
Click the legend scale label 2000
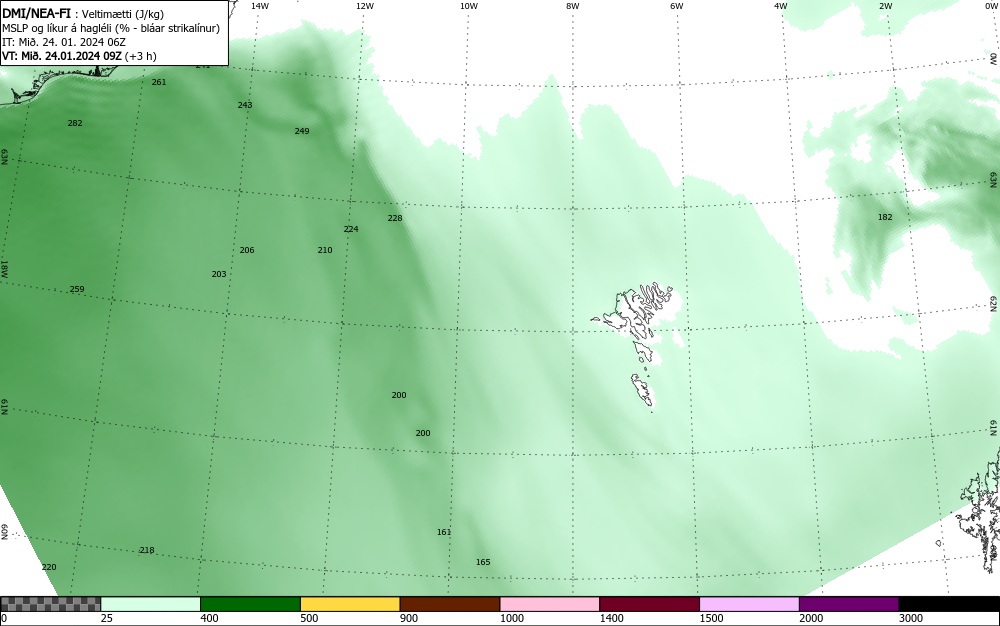pyautogui.click(x=811, y=618)
